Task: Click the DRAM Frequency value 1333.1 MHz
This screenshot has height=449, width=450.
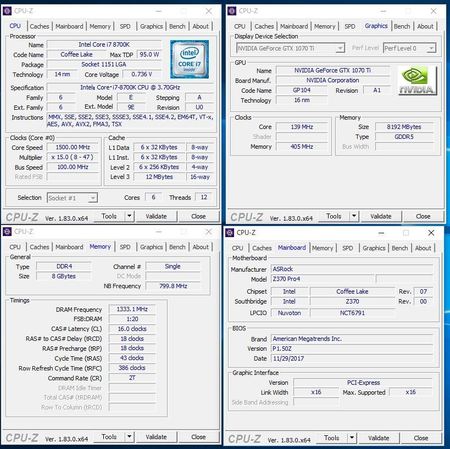Action: click(132, 309)
